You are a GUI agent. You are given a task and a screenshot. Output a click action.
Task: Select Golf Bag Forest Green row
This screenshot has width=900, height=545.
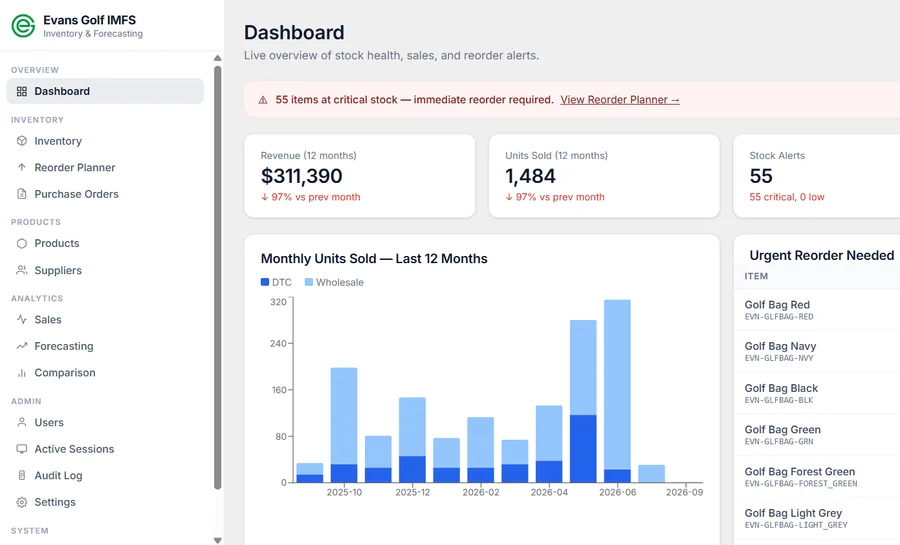817,476
